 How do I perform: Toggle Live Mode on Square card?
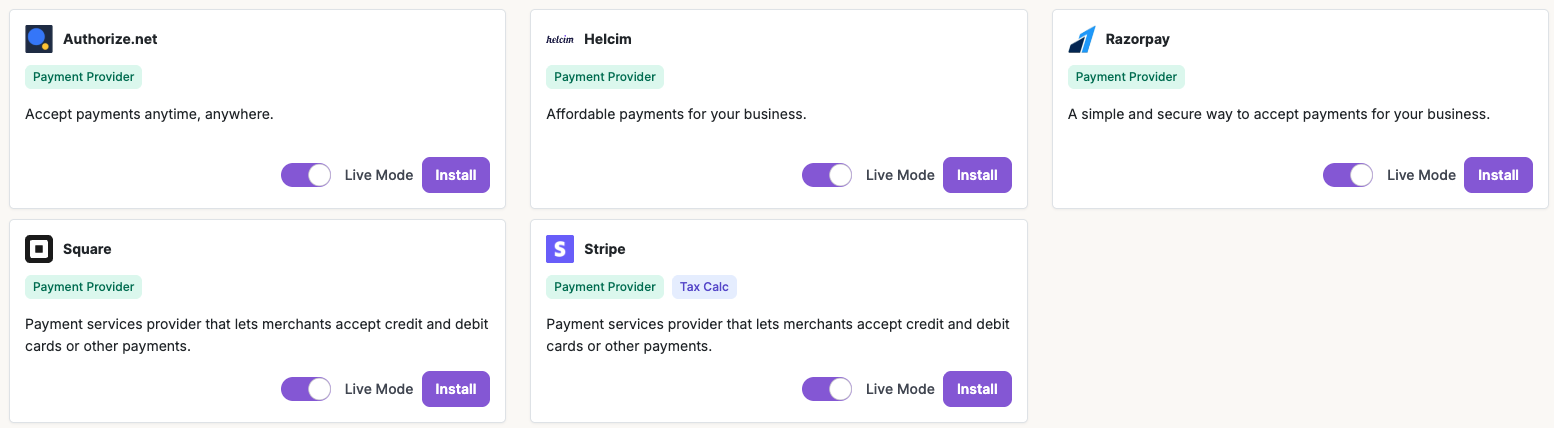(x=306, y=389)
